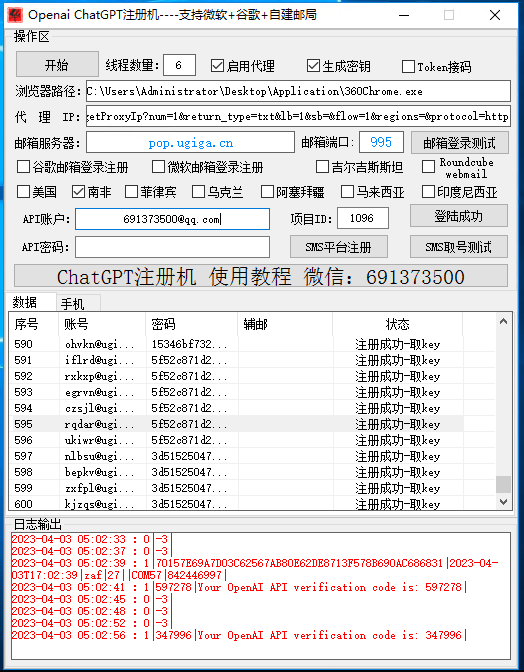Click the 状态 column header
This screenshot has width=524, height=672.
pos(398,324)
